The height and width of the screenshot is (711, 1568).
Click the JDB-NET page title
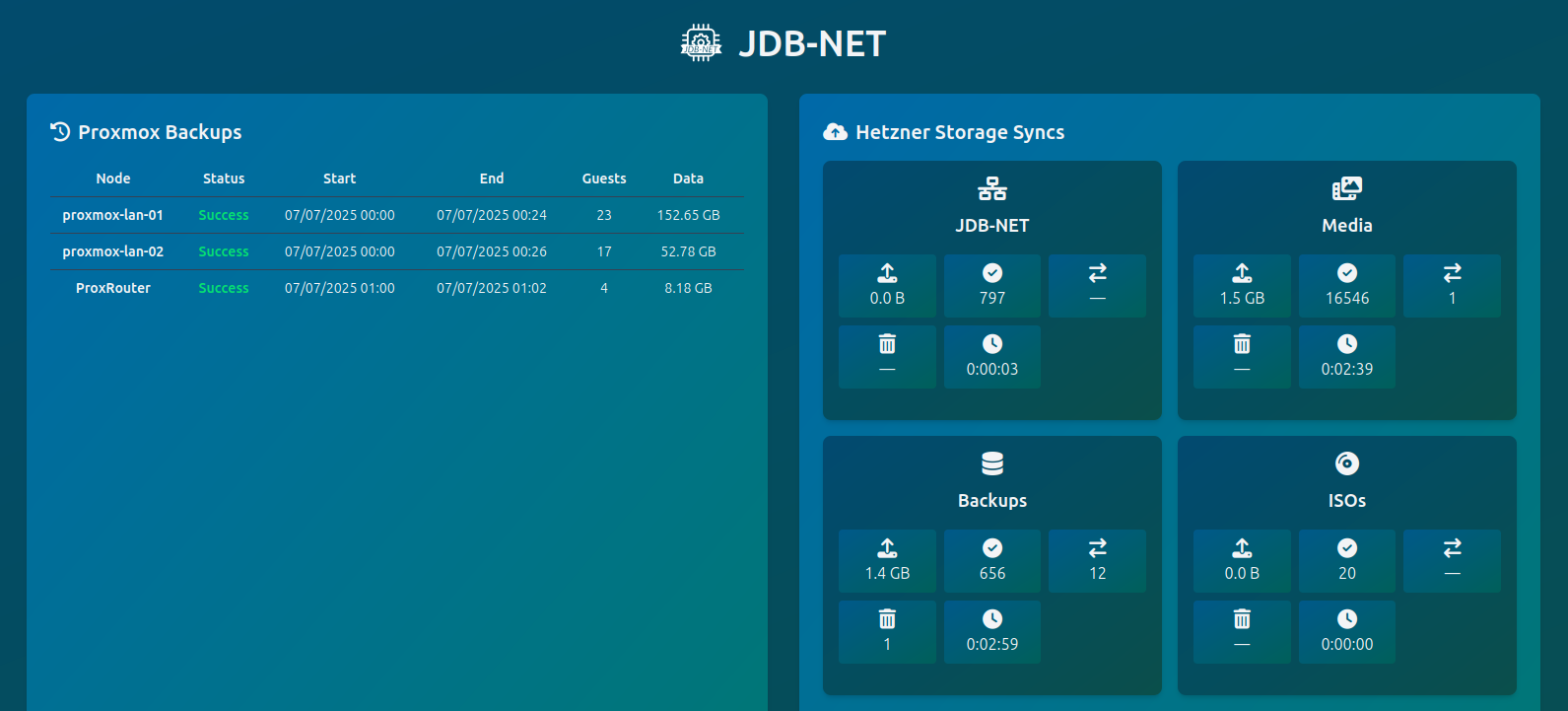click(812, 43)
